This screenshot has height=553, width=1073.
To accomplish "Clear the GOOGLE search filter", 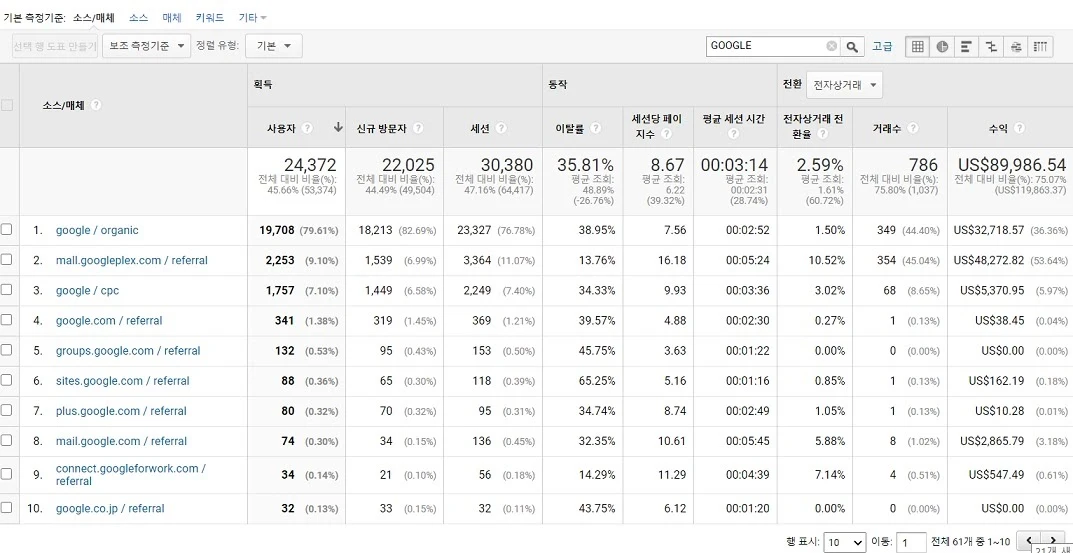I will click(831, 46).
